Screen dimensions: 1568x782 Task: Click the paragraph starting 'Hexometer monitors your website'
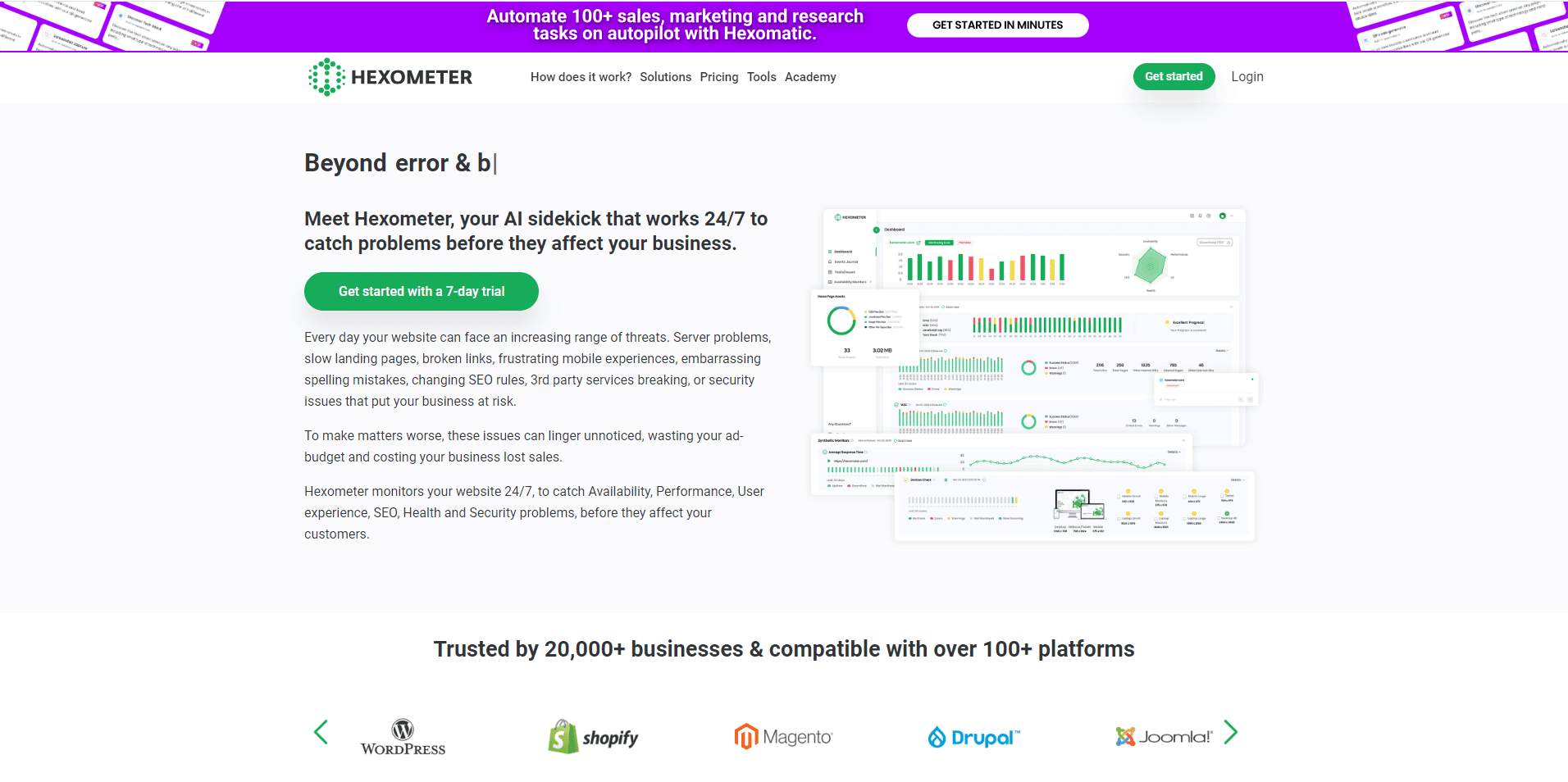pyautogui.click(x=535, y=512)
